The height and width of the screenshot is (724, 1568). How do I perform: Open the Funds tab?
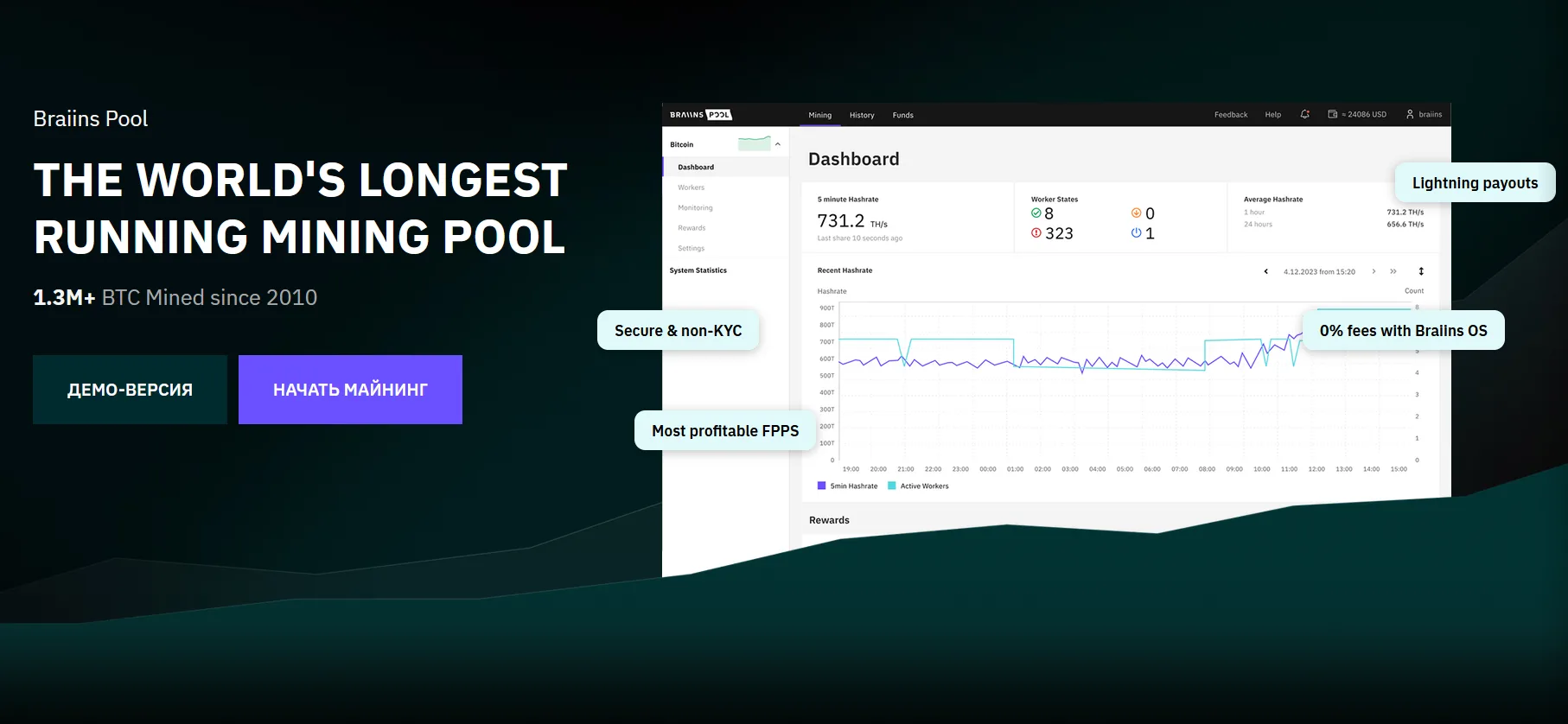(x=903, y=115)
